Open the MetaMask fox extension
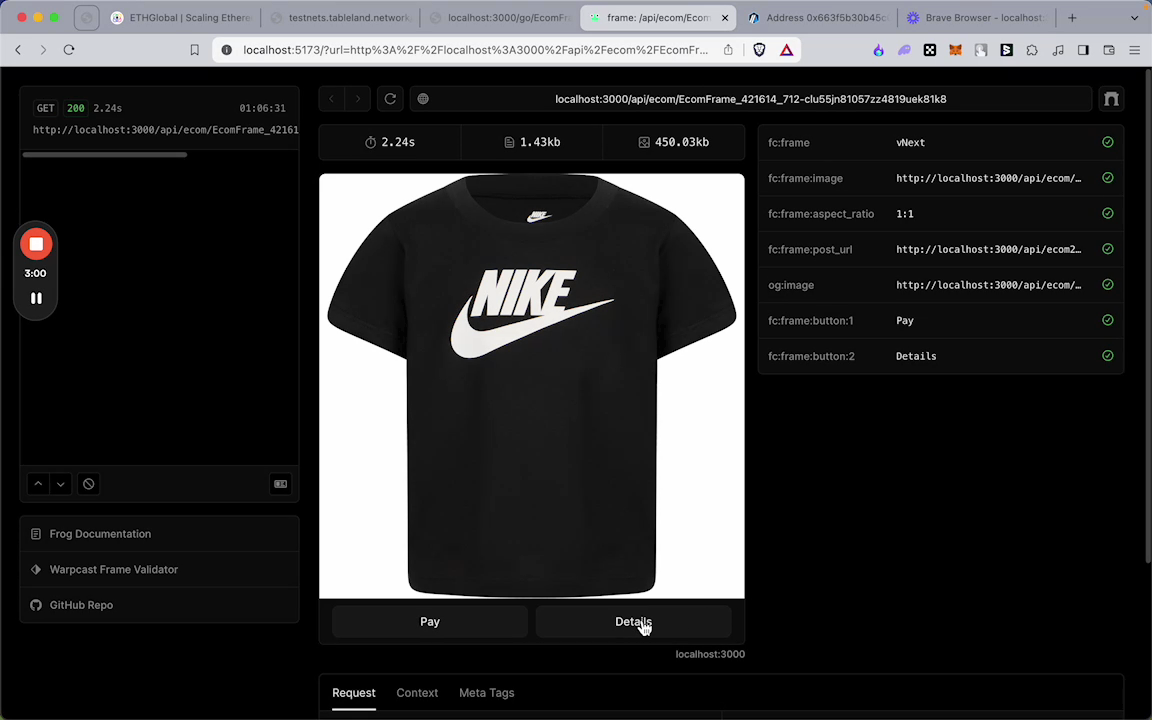1152x720 pixels. click(956, 50)
